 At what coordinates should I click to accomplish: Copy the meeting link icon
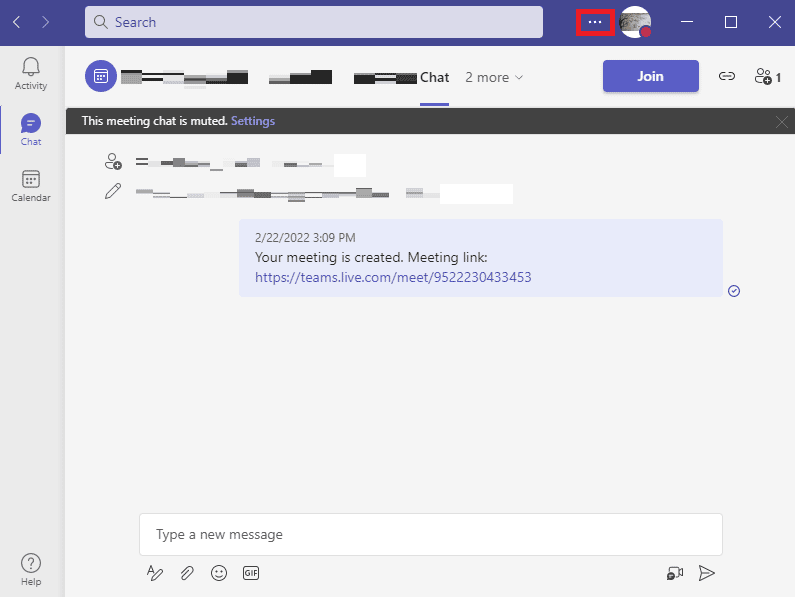(x=727, y=76)
